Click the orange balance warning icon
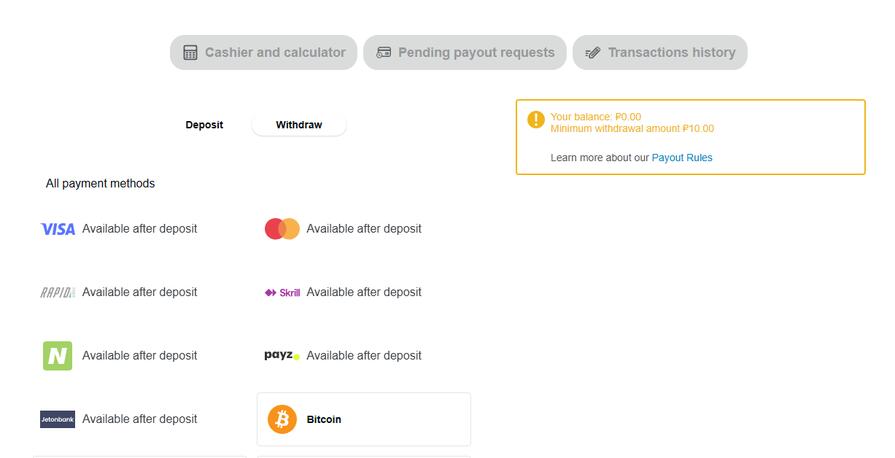Screen dimensions: 895x458 coord(536,120)
